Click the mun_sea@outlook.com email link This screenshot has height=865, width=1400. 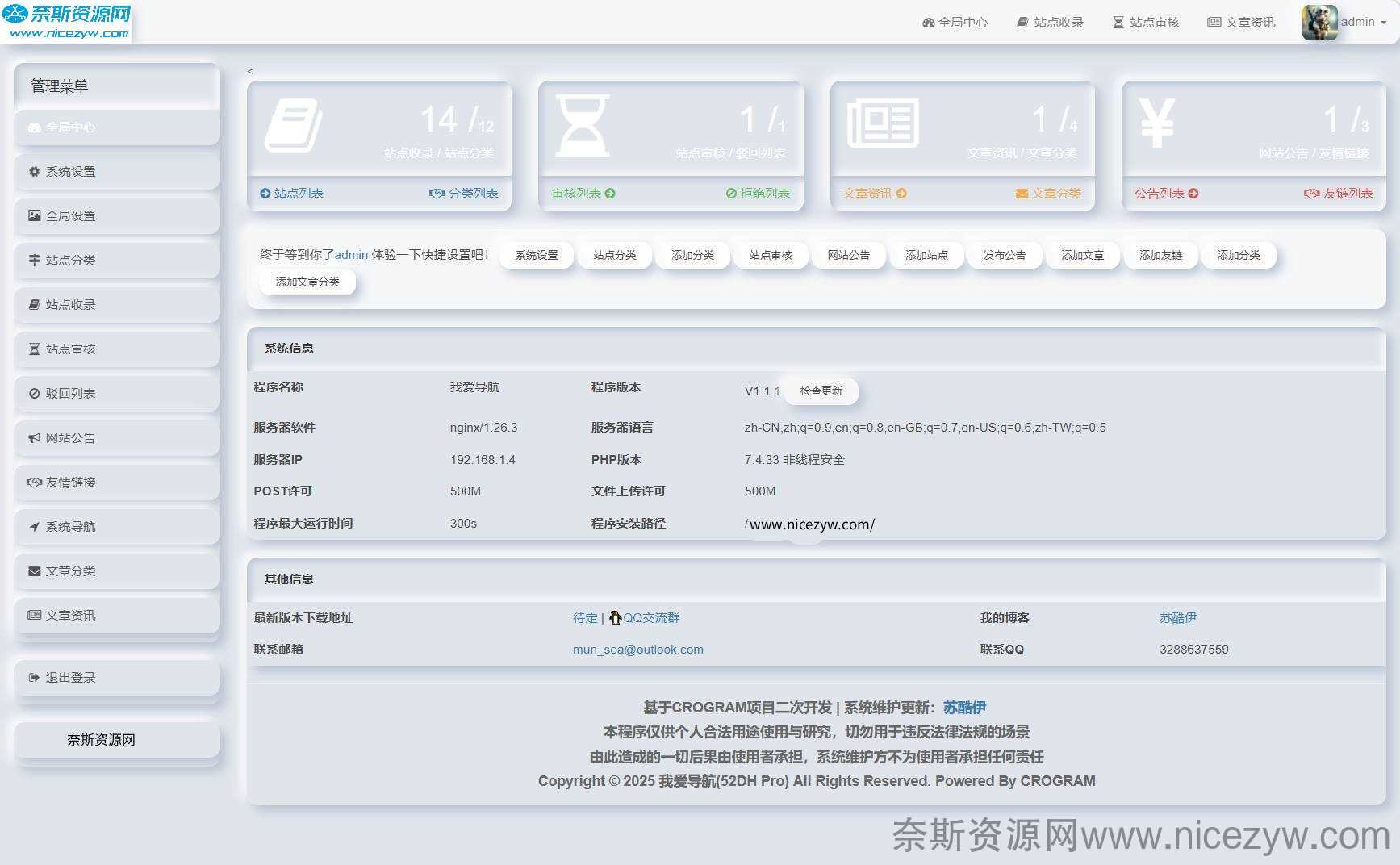(637, 650)
